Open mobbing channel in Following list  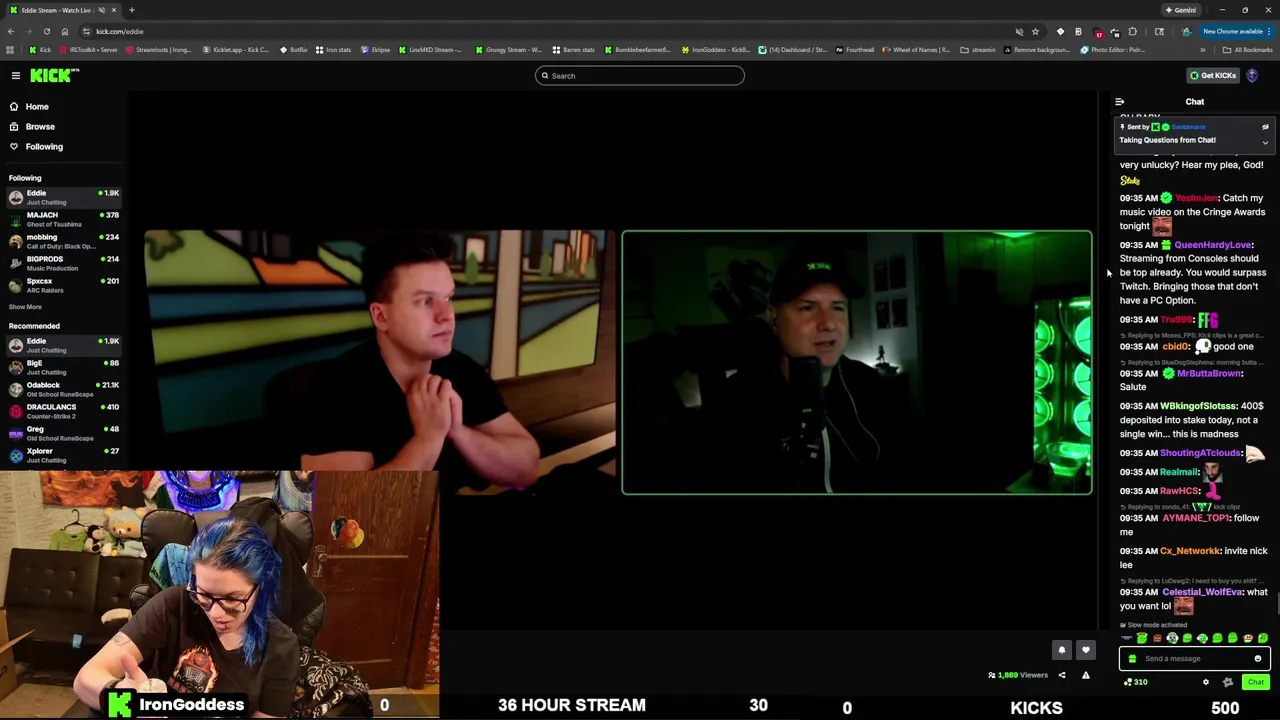[x=64, y=241]
